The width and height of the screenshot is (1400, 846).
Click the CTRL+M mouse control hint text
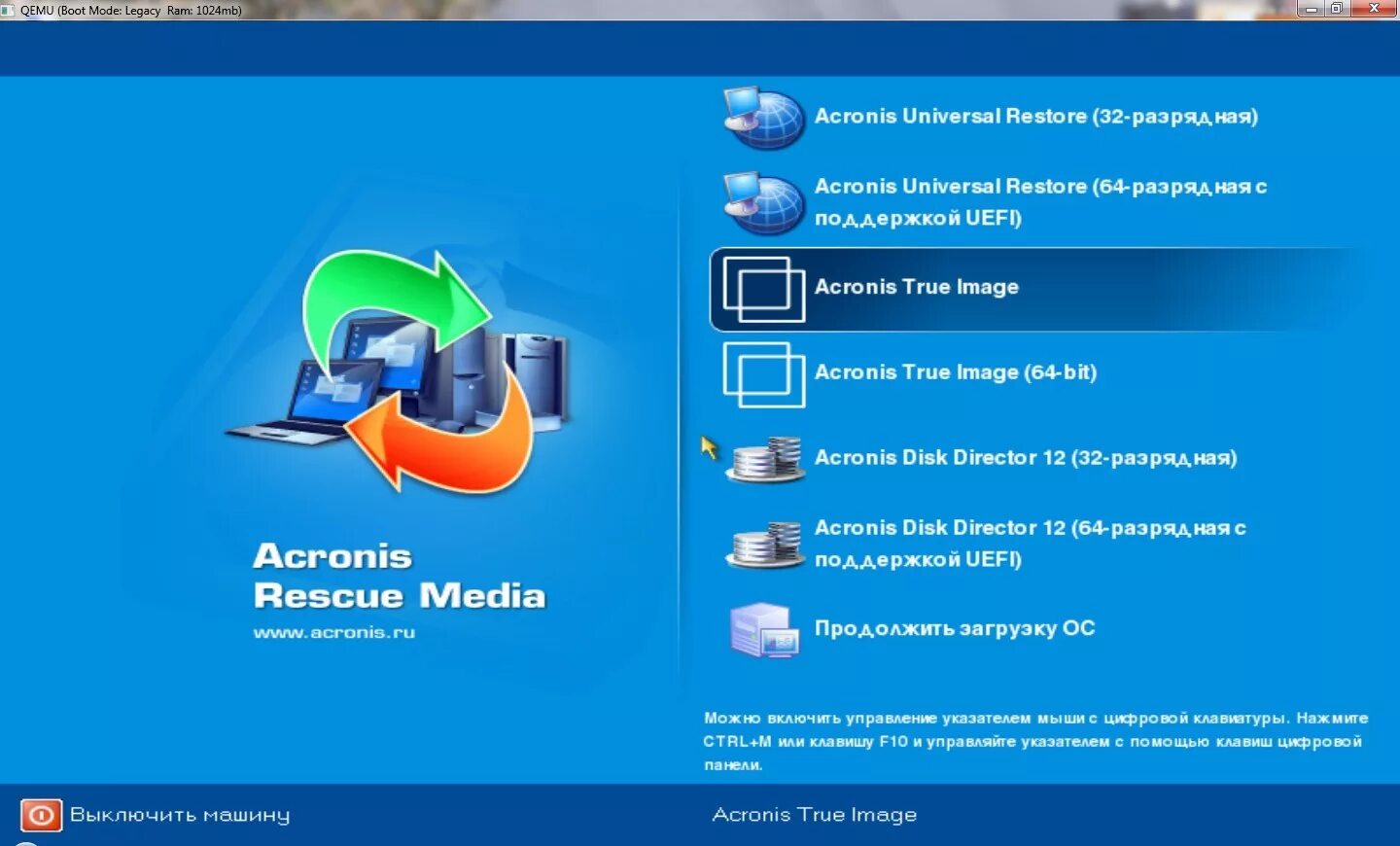pyautogui.click(x=1035, y=742)
